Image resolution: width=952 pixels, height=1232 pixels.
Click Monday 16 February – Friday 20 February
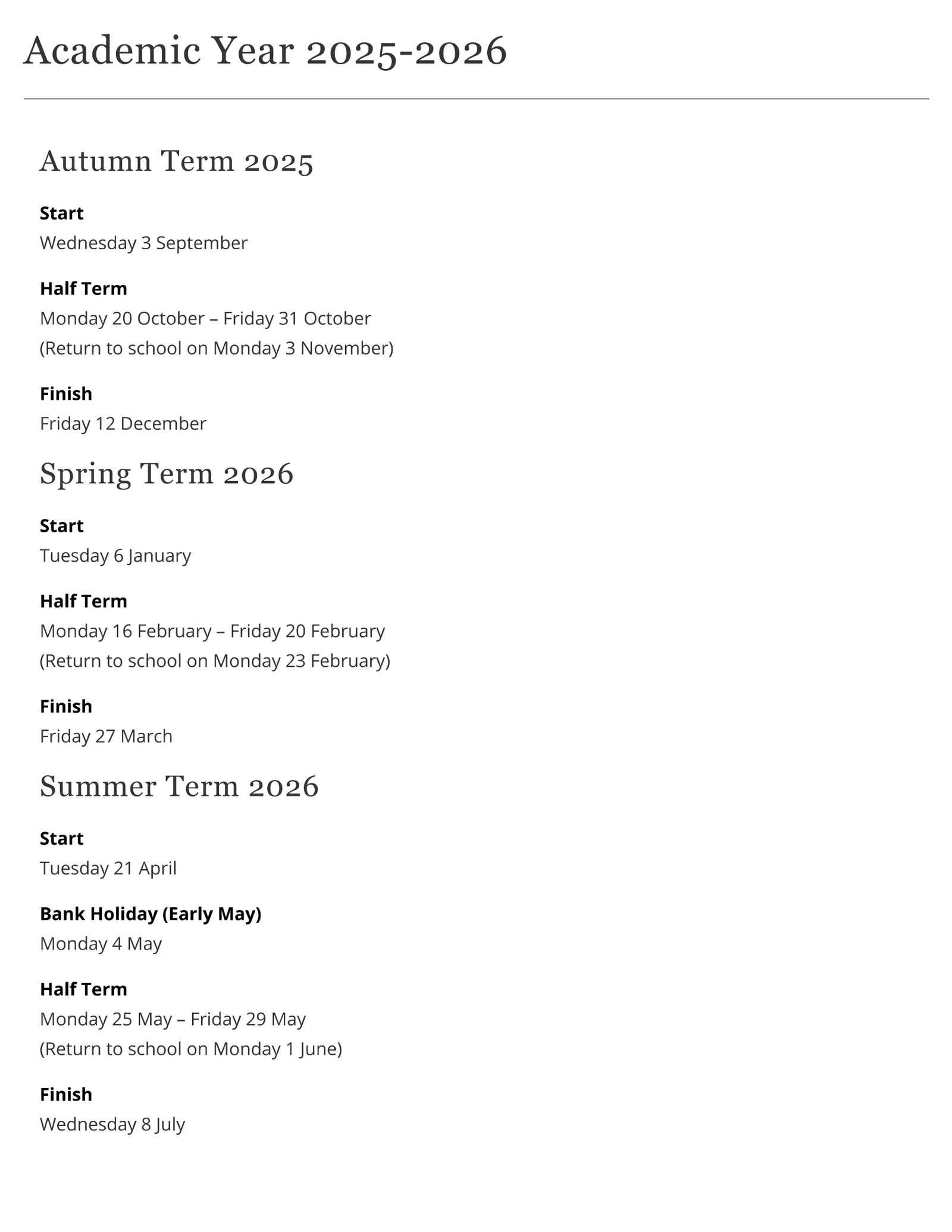(212, 631)
